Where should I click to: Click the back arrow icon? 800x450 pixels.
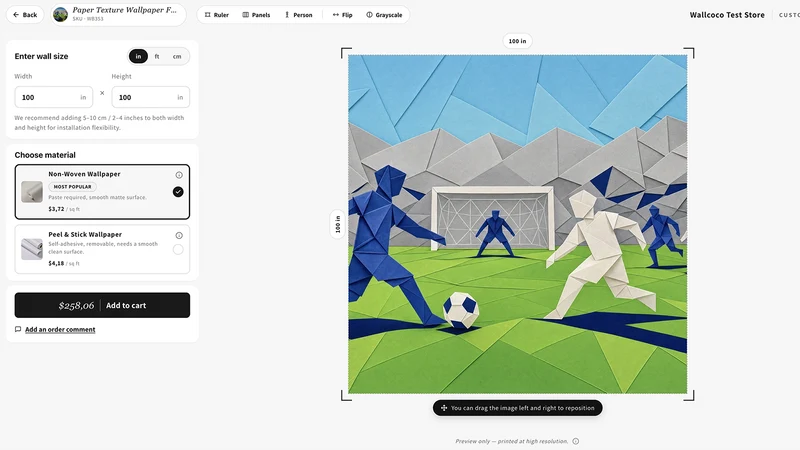point(16,15)
